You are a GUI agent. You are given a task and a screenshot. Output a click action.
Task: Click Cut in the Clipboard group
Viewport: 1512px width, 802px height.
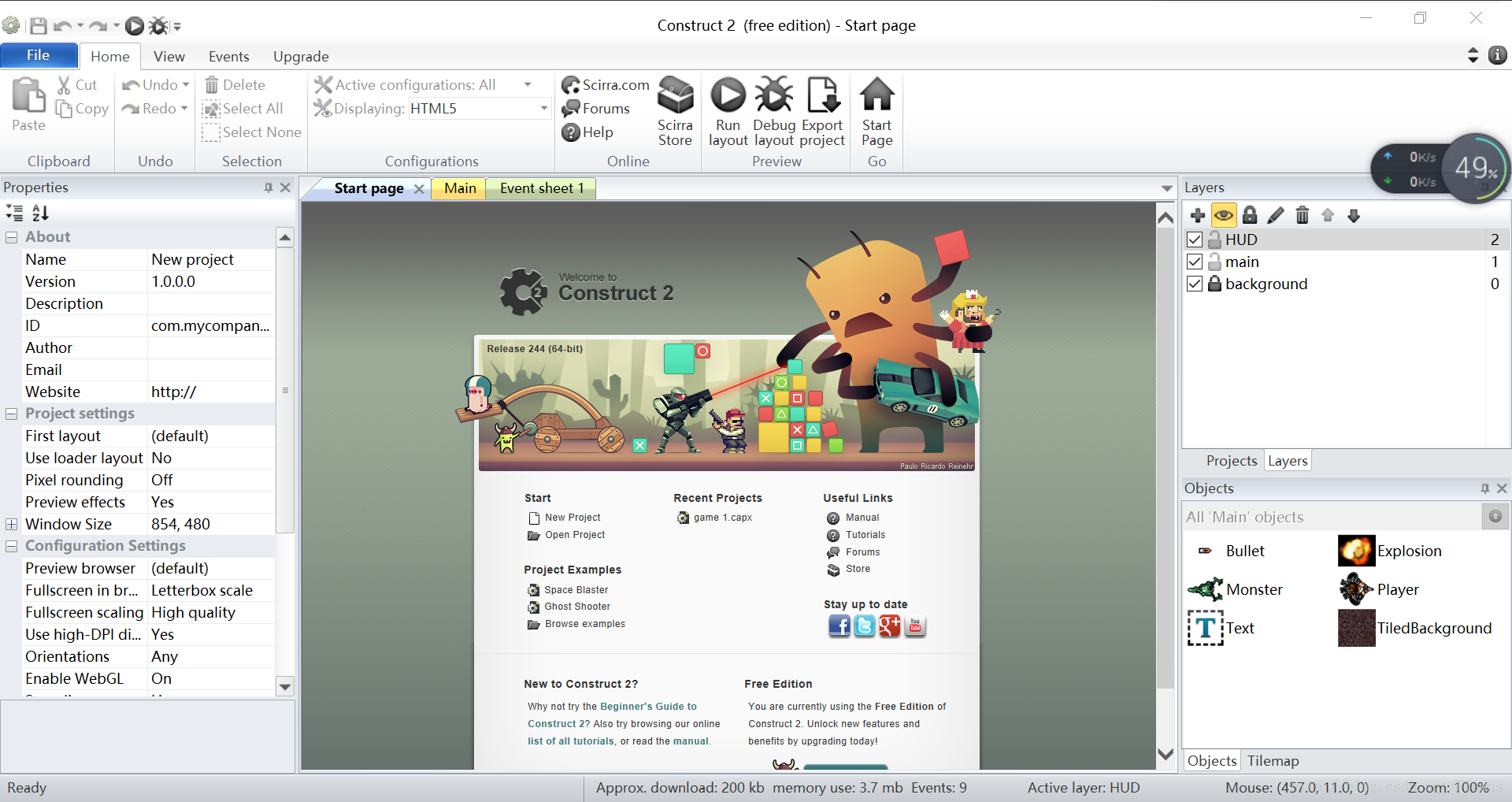click(77, 84)
